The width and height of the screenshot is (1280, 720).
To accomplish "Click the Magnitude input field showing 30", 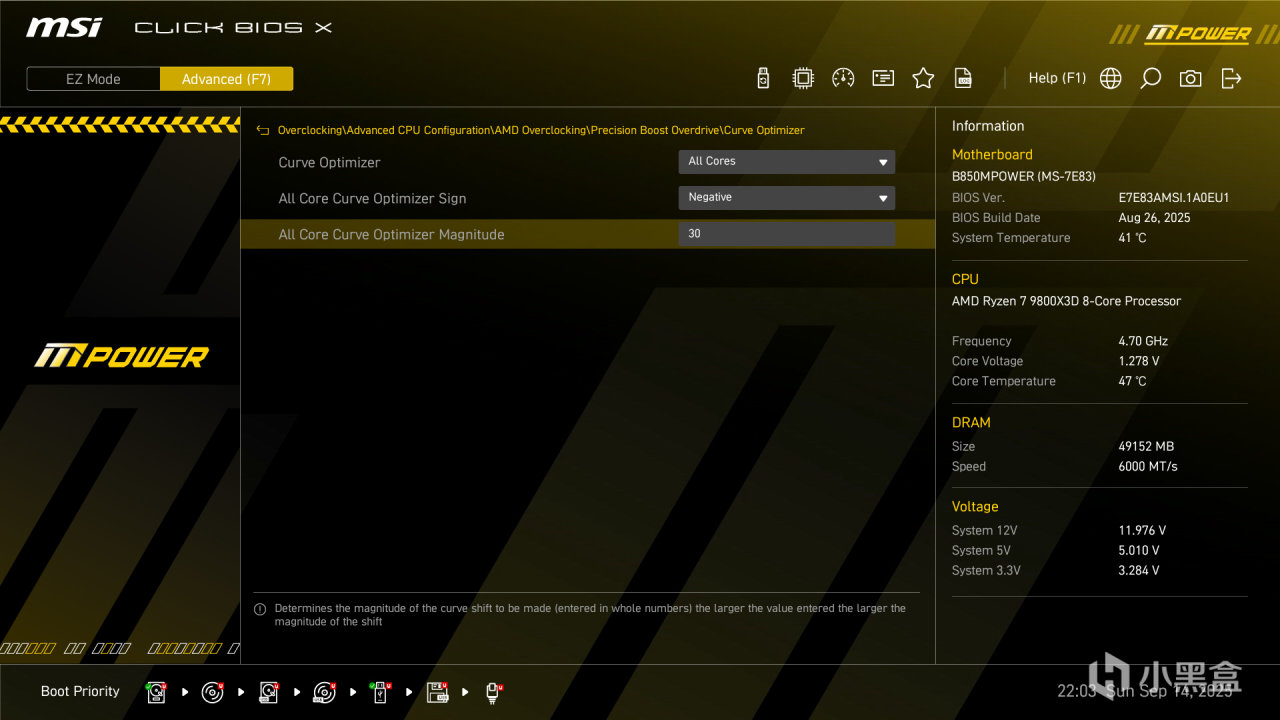I will click(x=787, y=234).
